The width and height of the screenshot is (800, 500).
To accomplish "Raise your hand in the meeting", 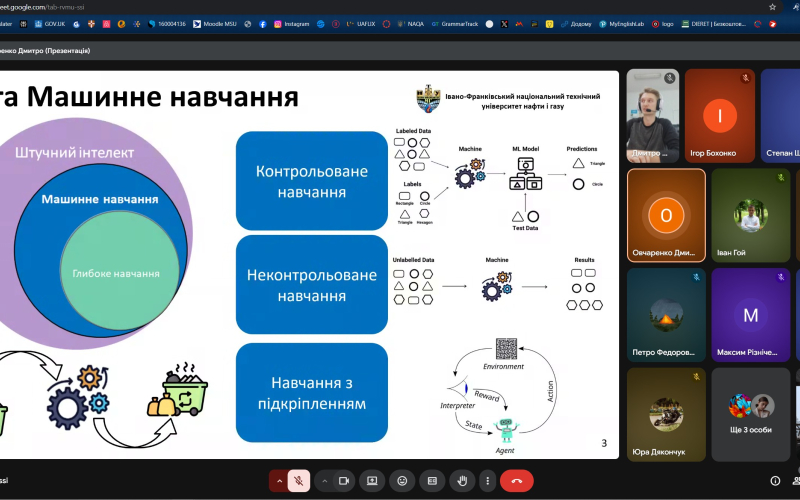I will pyautogui.click(x=460, y=481).
